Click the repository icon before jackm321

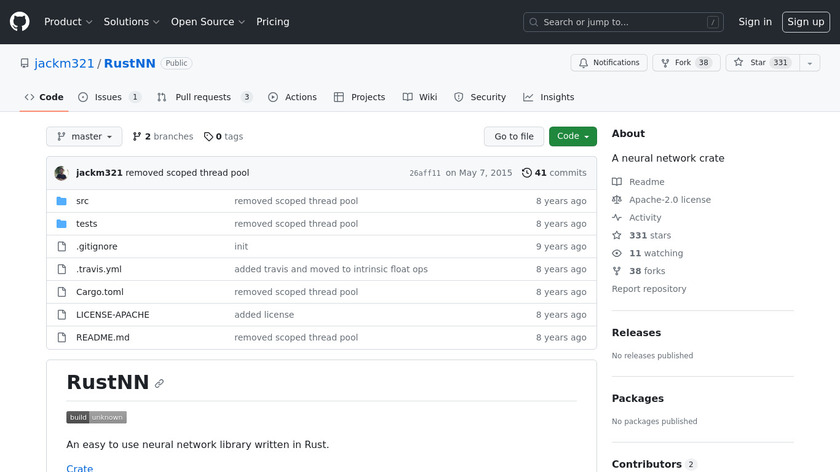click(x=25, y=63)
